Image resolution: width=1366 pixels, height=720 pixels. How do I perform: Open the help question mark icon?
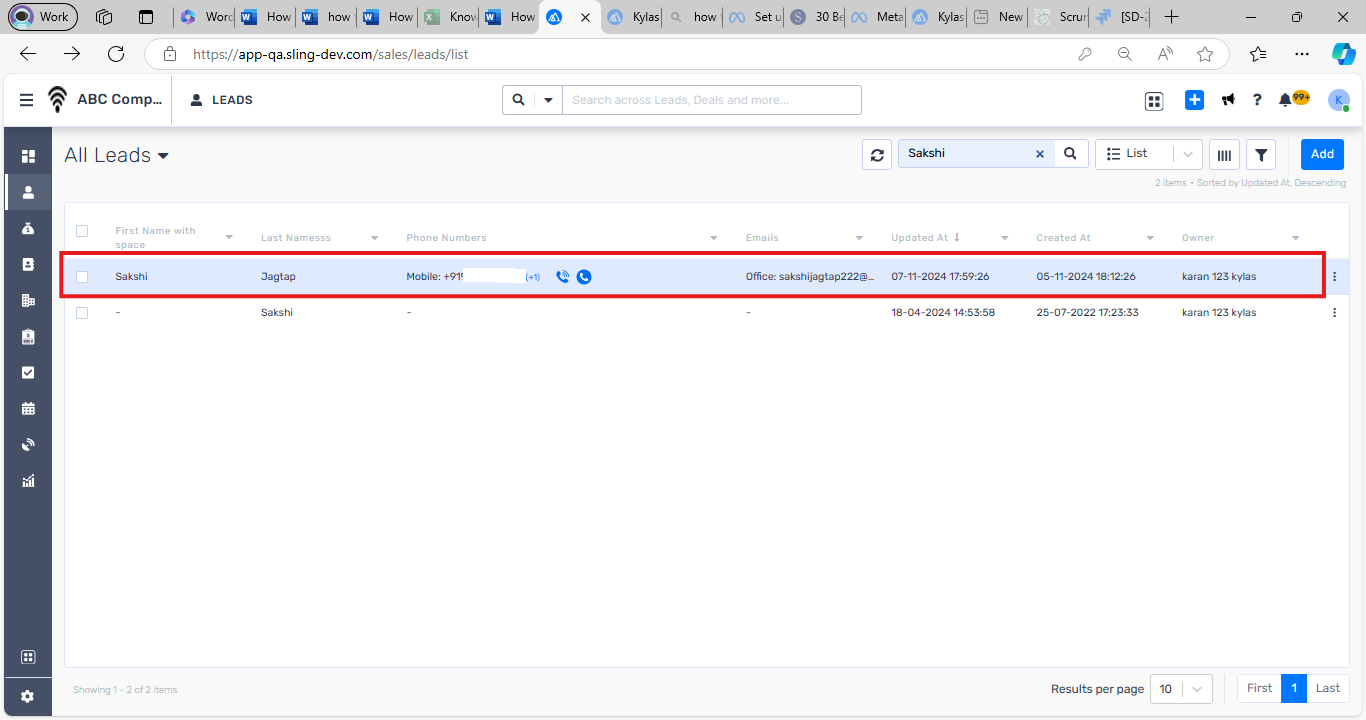pyautogui.click(x=1257, y=100)
